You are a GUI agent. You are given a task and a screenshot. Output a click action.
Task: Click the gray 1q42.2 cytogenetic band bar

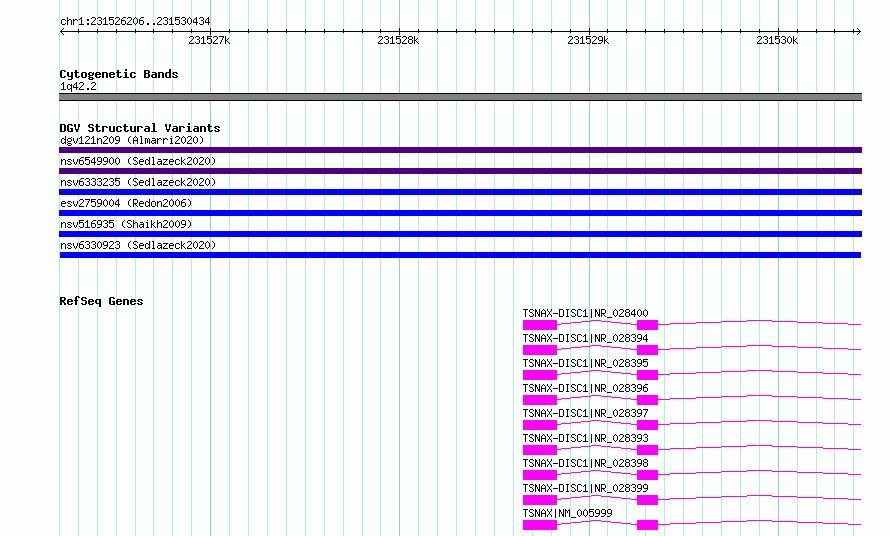pyautogui.click(x=460, y=97)
